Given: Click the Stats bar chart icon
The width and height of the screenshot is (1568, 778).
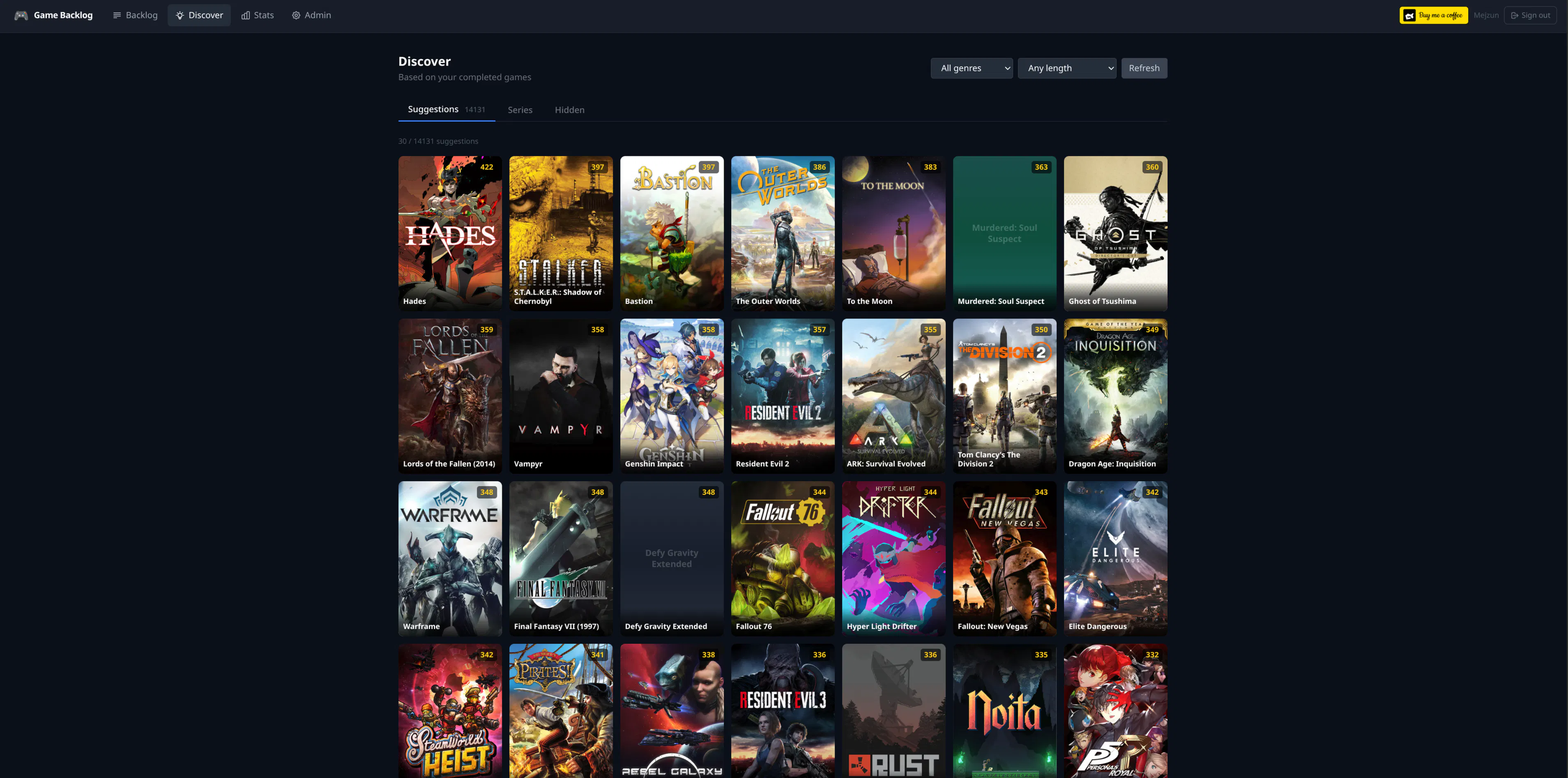Looking at the screenshot, I should [245, 15].
